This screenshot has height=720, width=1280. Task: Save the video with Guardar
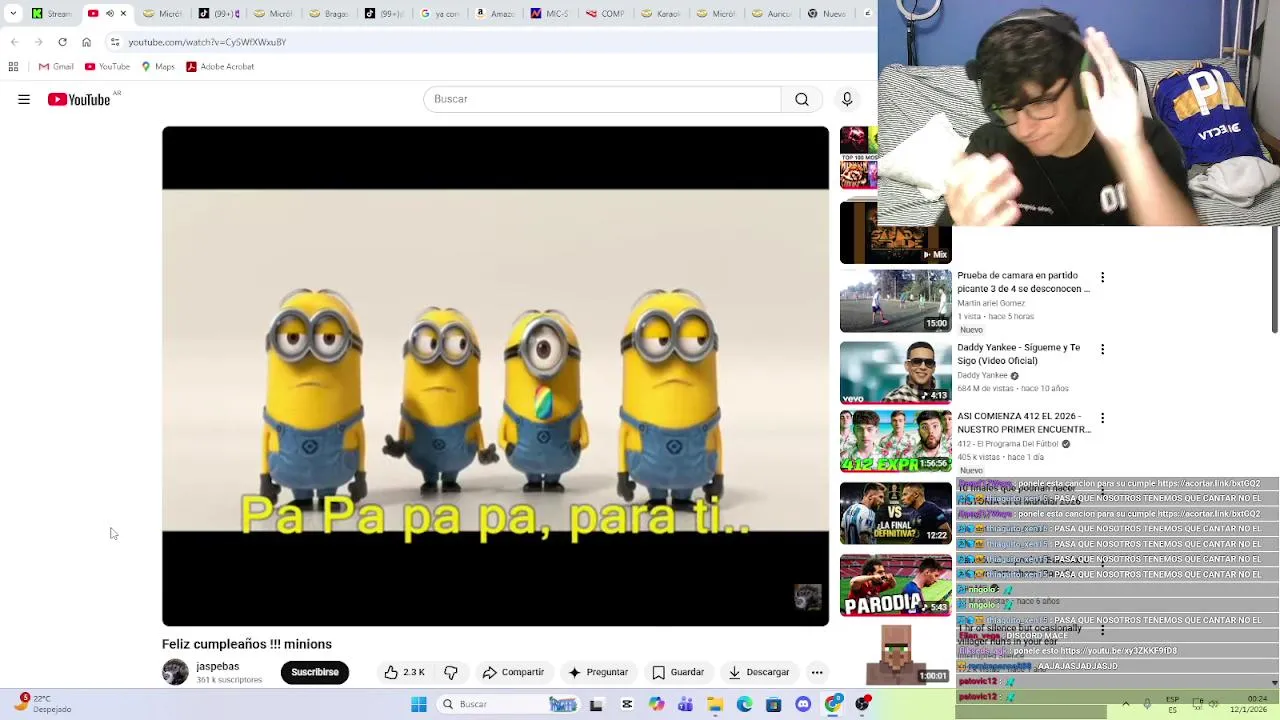point(678,672)
